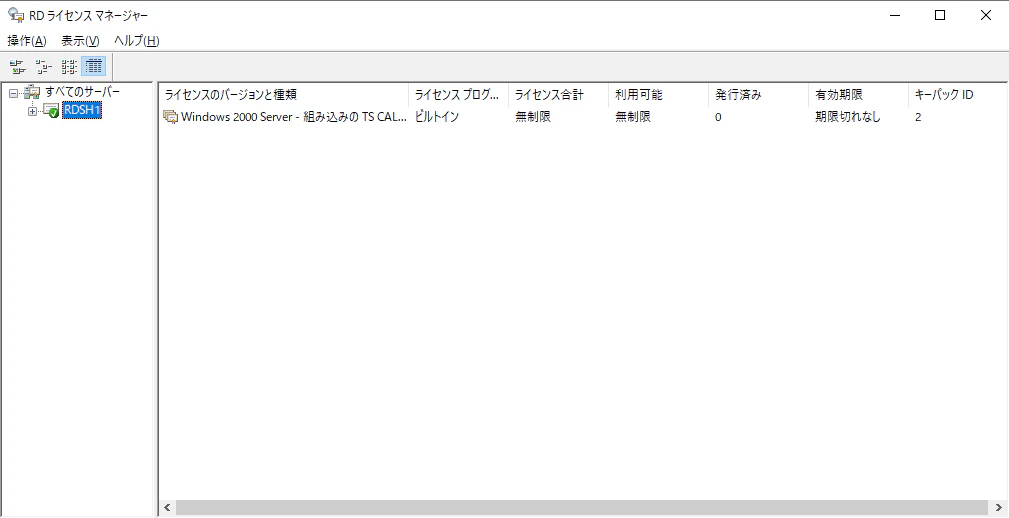
Task: Sort by ライセンス合計 column header
Action: (558, 95)
